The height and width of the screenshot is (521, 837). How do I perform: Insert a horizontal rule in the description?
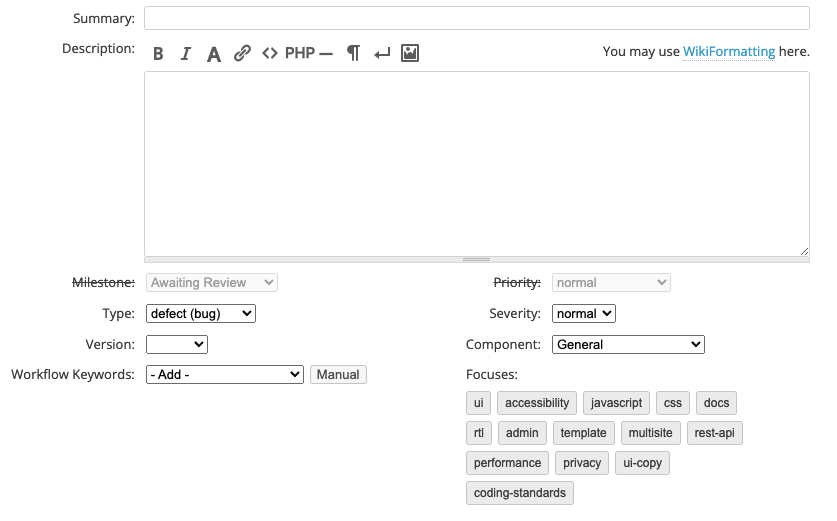point(326,54)
